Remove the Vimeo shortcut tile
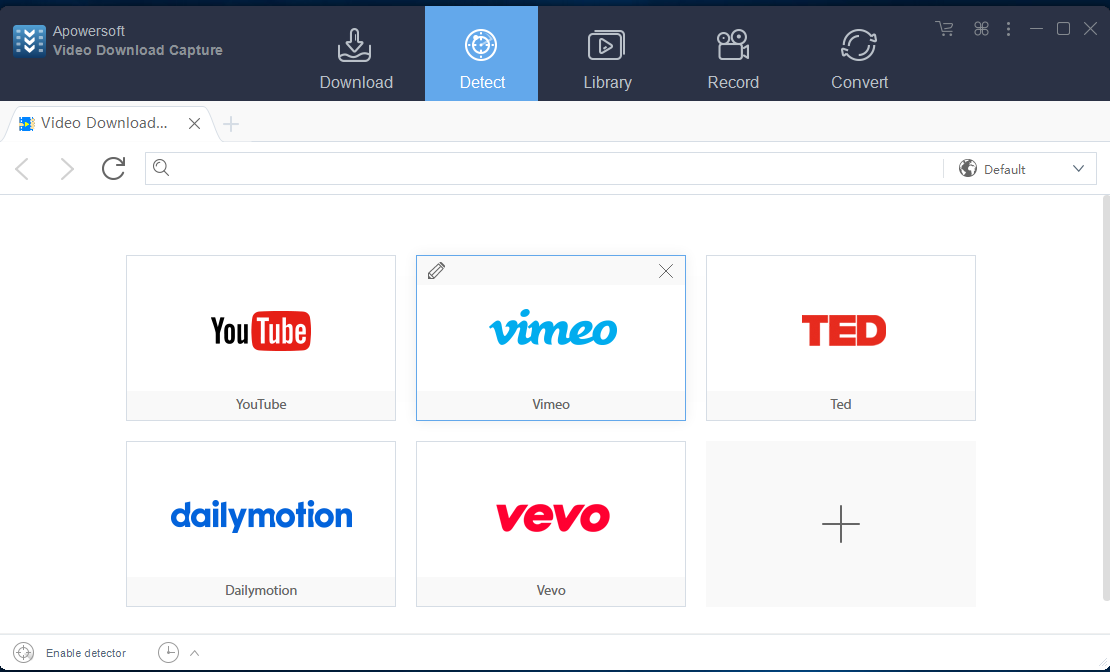The width and height of the screenshot is (1110, 672). (x=665, y=271)
